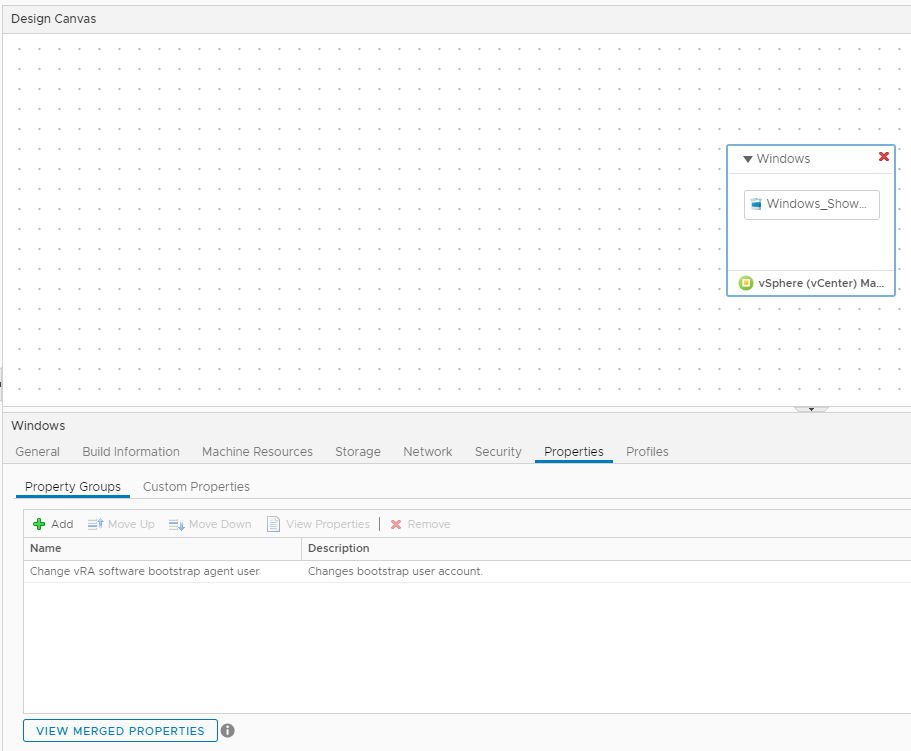Click the green Add plus icon
Screen dimensions: 911x751
(39, 524)
